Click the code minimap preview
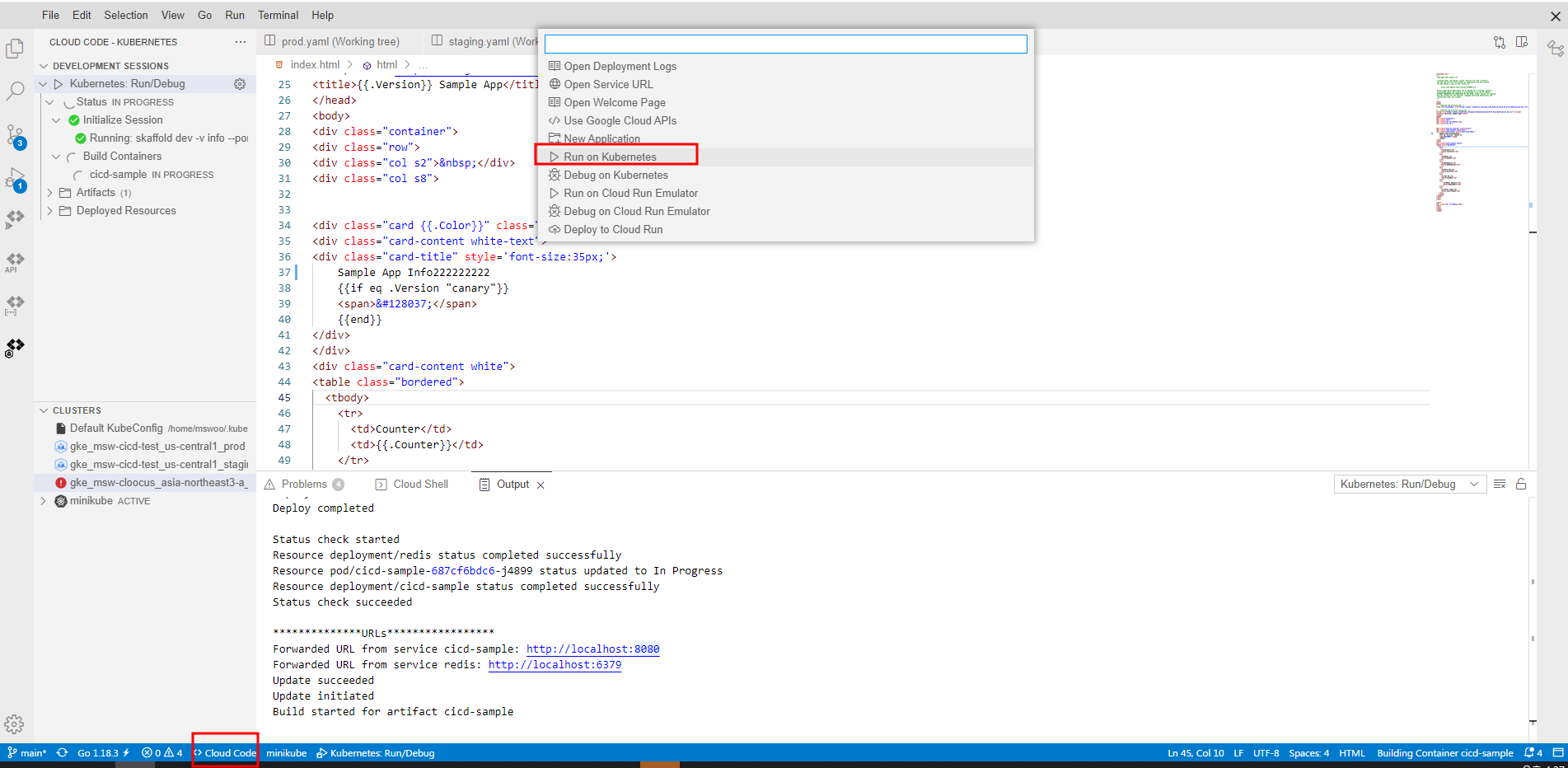The width and height of the screenshot is (1568, 768). coord(1481,144)
